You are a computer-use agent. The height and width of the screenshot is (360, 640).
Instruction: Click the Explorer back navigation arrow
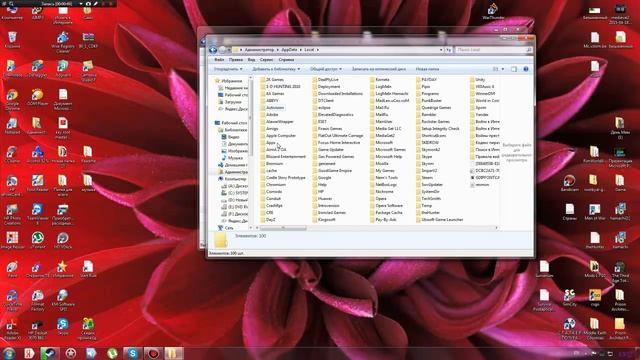213,50
